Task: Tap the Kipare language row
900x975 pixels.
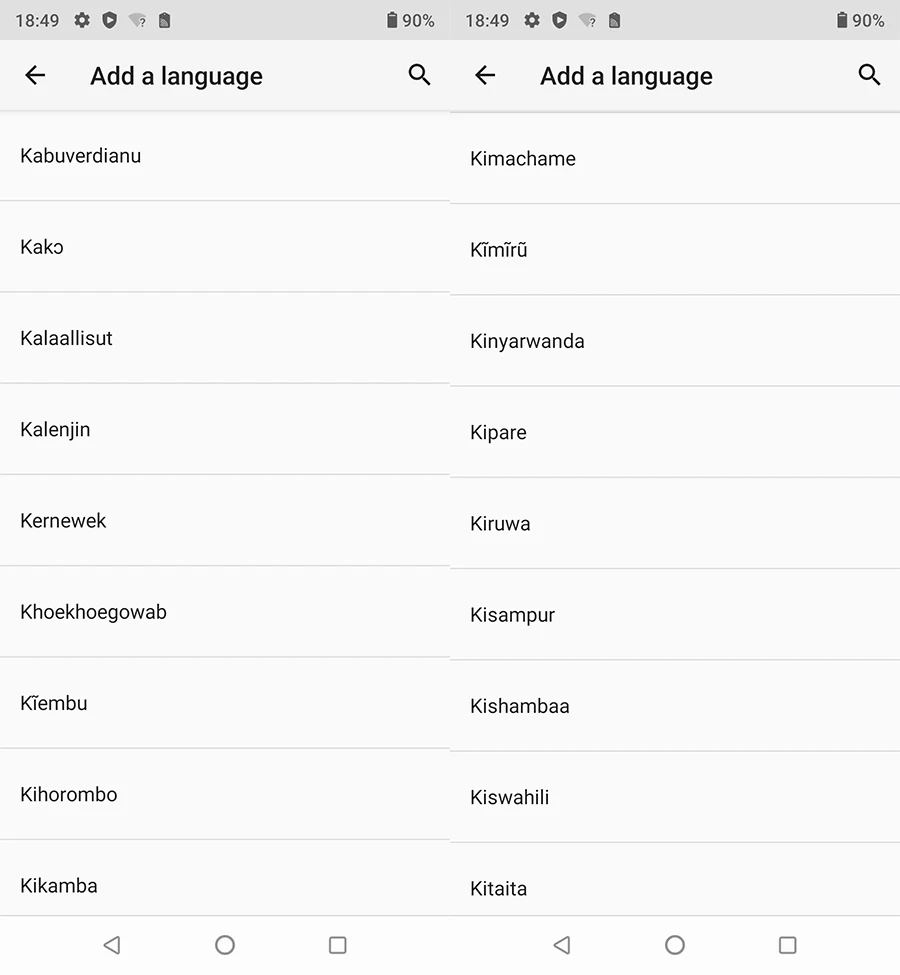Action: click(499, 432)
